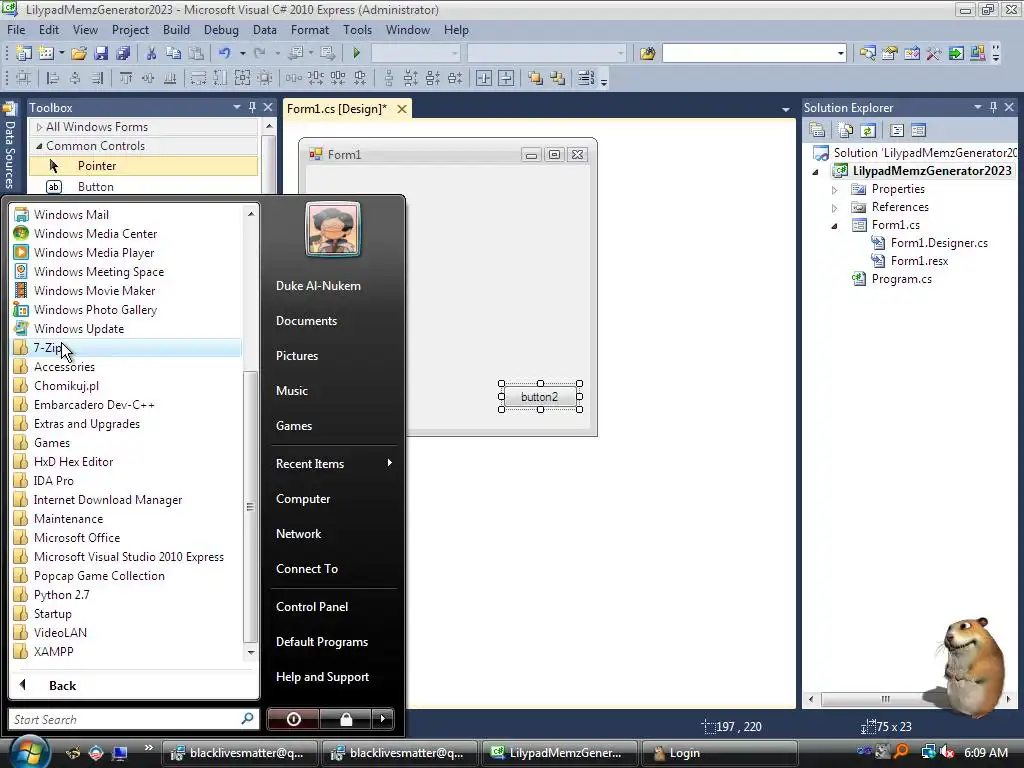This screenshot has height=768, width=1024.
Task: Select Program.cs in Solution Explorer
Action: 901,279
